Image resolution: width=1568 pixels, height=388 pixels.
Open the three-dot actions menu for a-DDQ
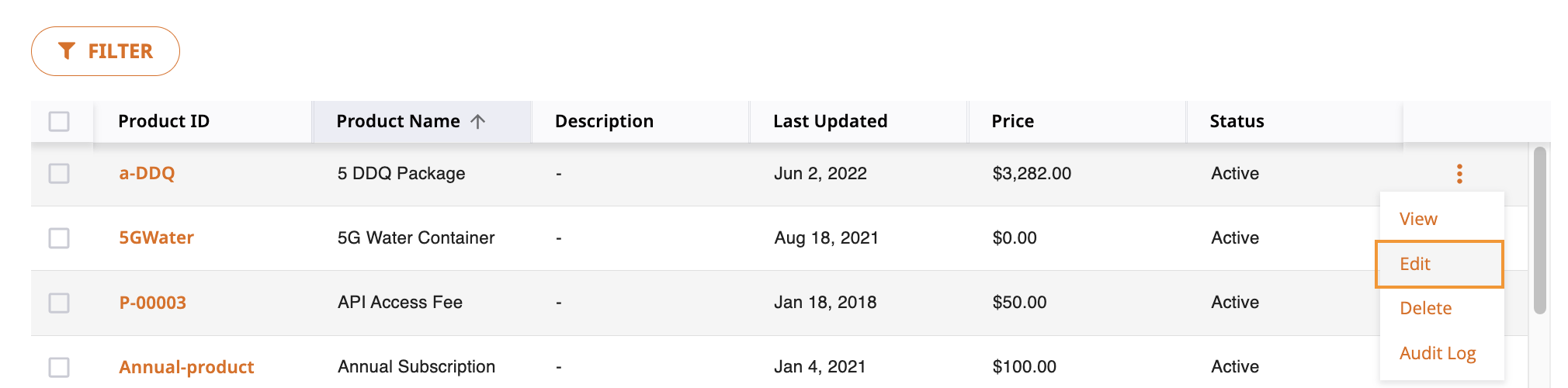click(x=1459, y=174)
